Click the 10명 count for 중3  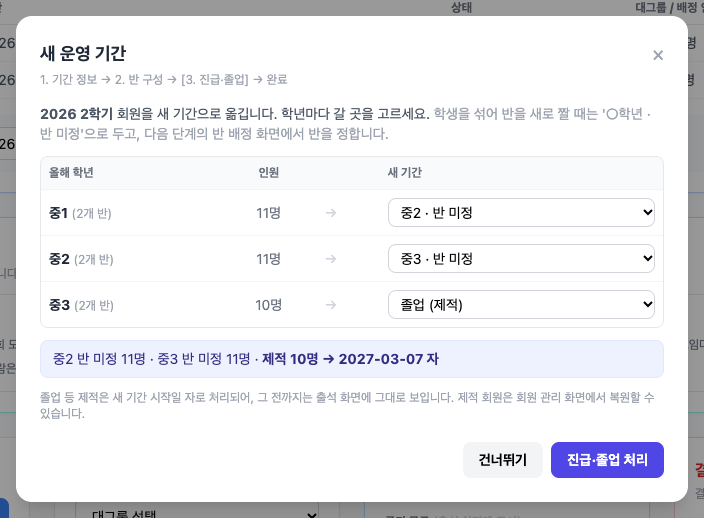[x=268, y=305]
